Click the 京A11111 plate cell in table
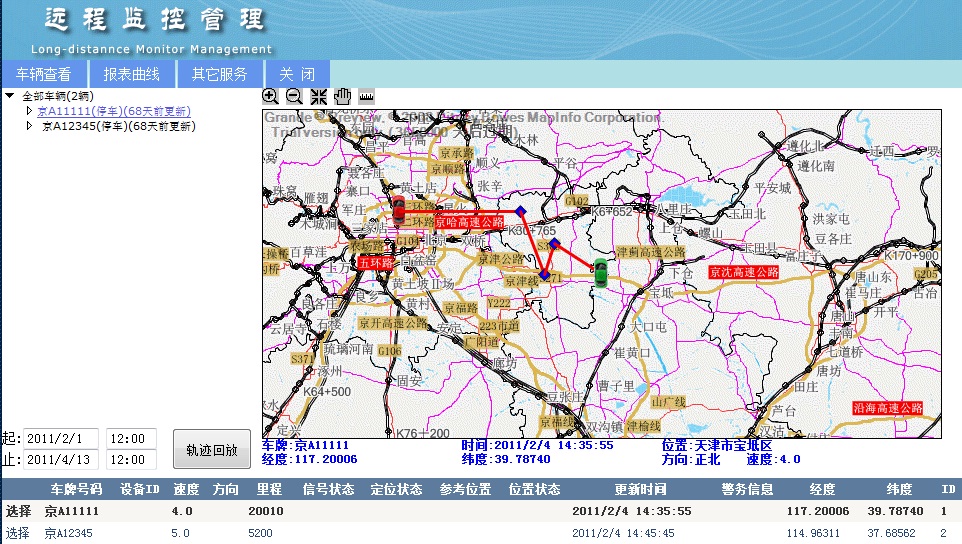 pos(71,511)
